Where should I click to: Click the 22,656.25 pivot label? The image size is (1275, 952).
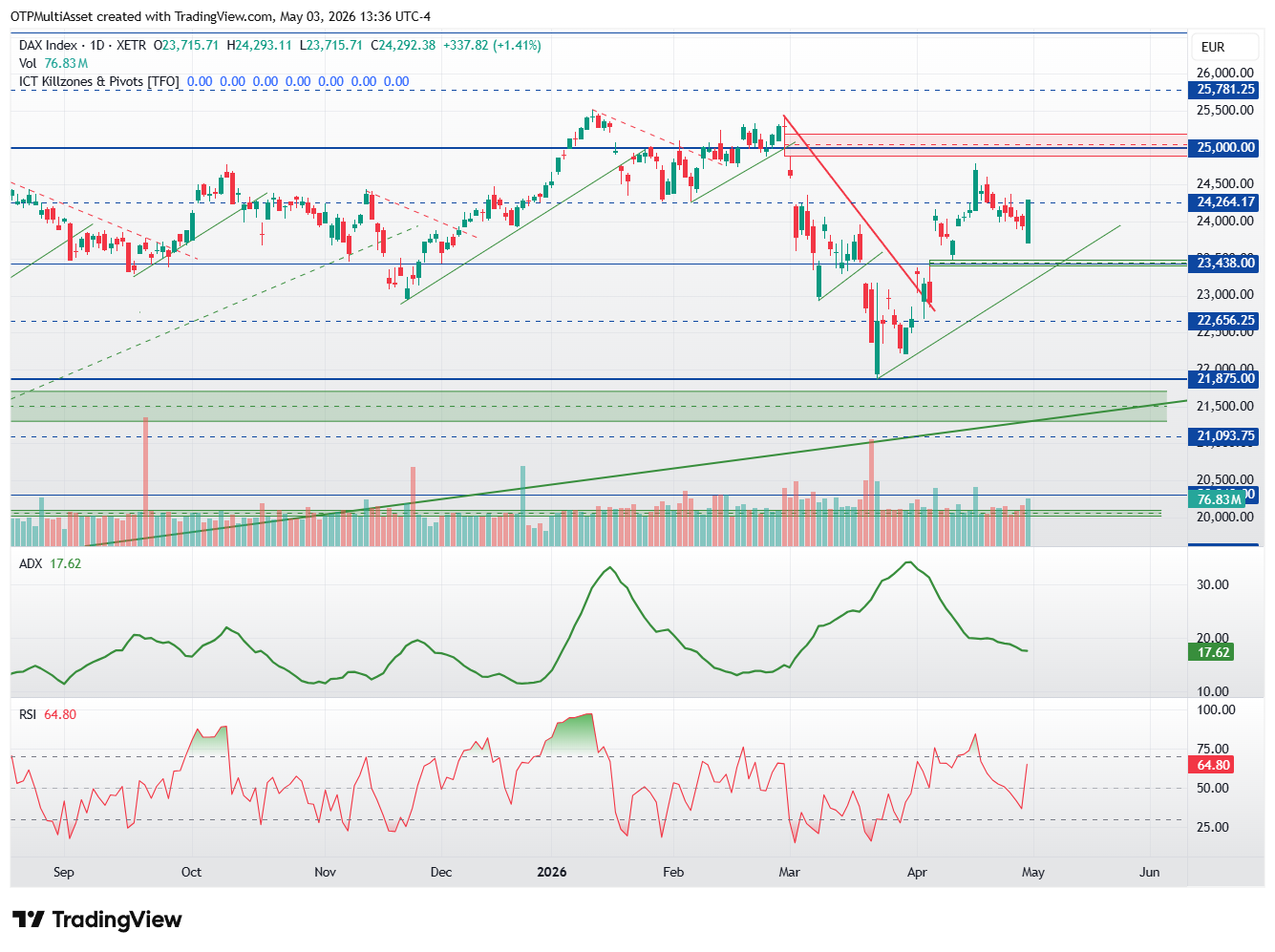click(1226, 321)
